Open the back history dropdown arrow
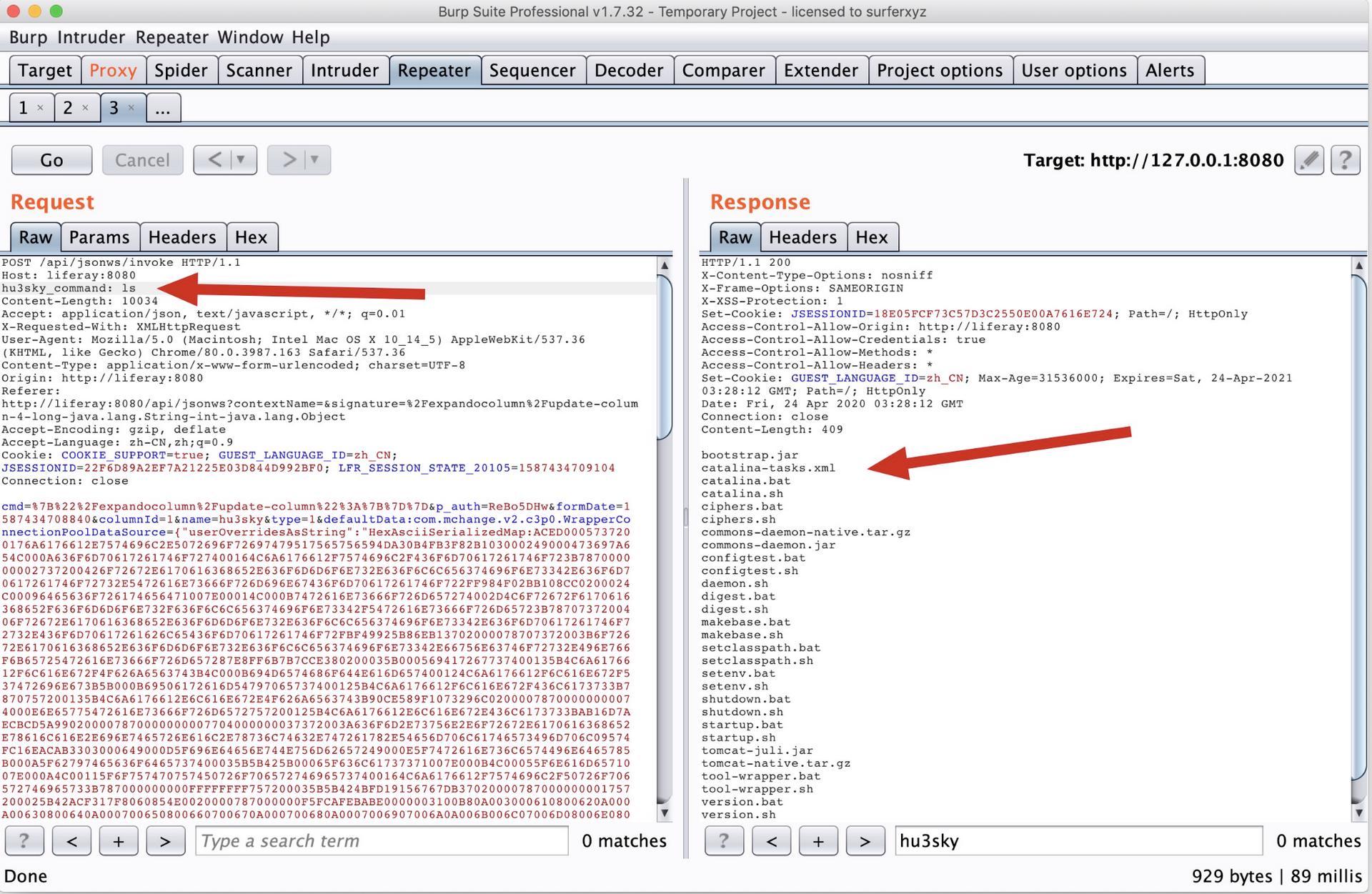 click(x=242, y=159)
